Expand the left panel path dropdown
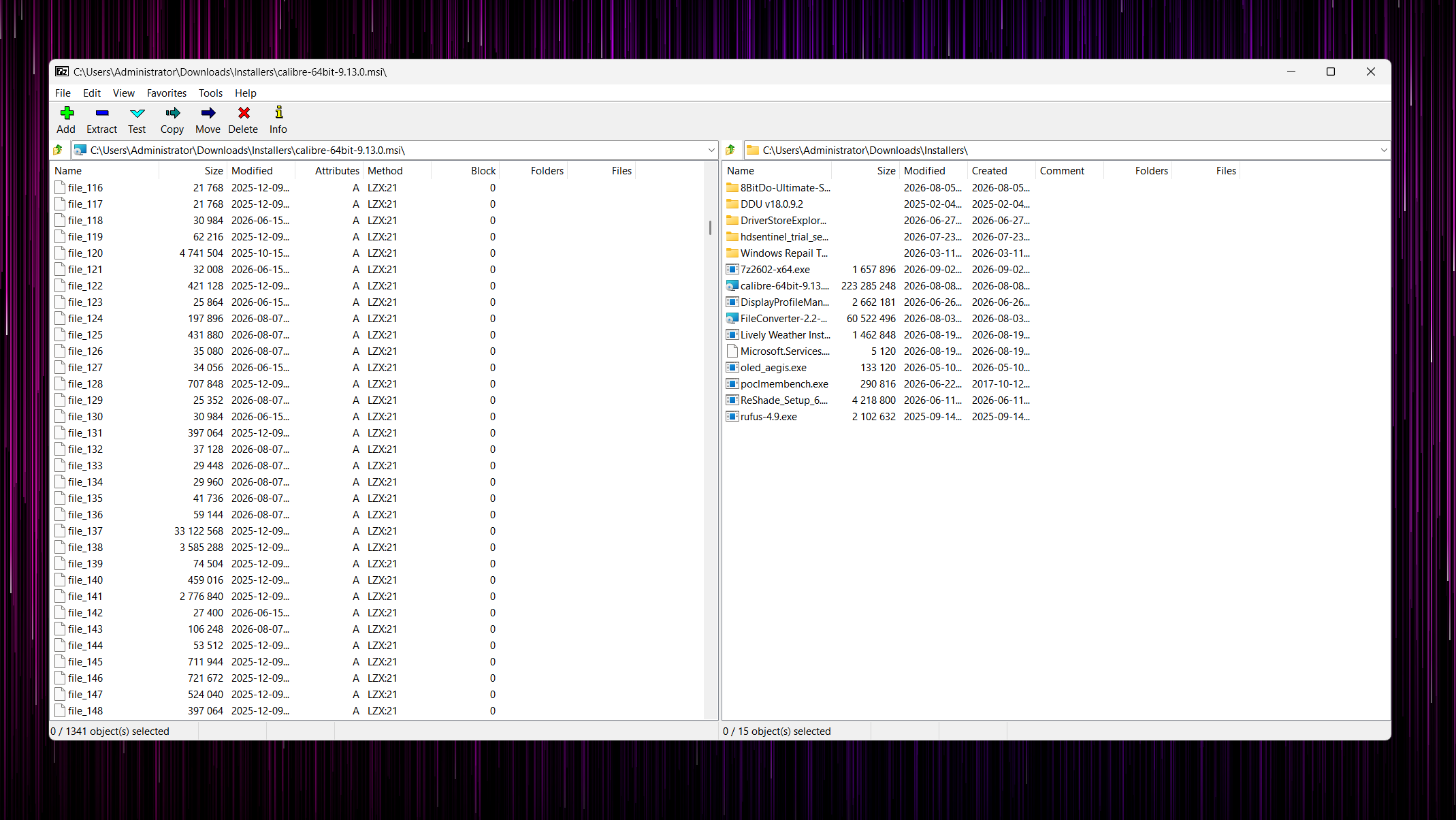The height and width of the screenshot is (820, 1456). pos(711,150)
